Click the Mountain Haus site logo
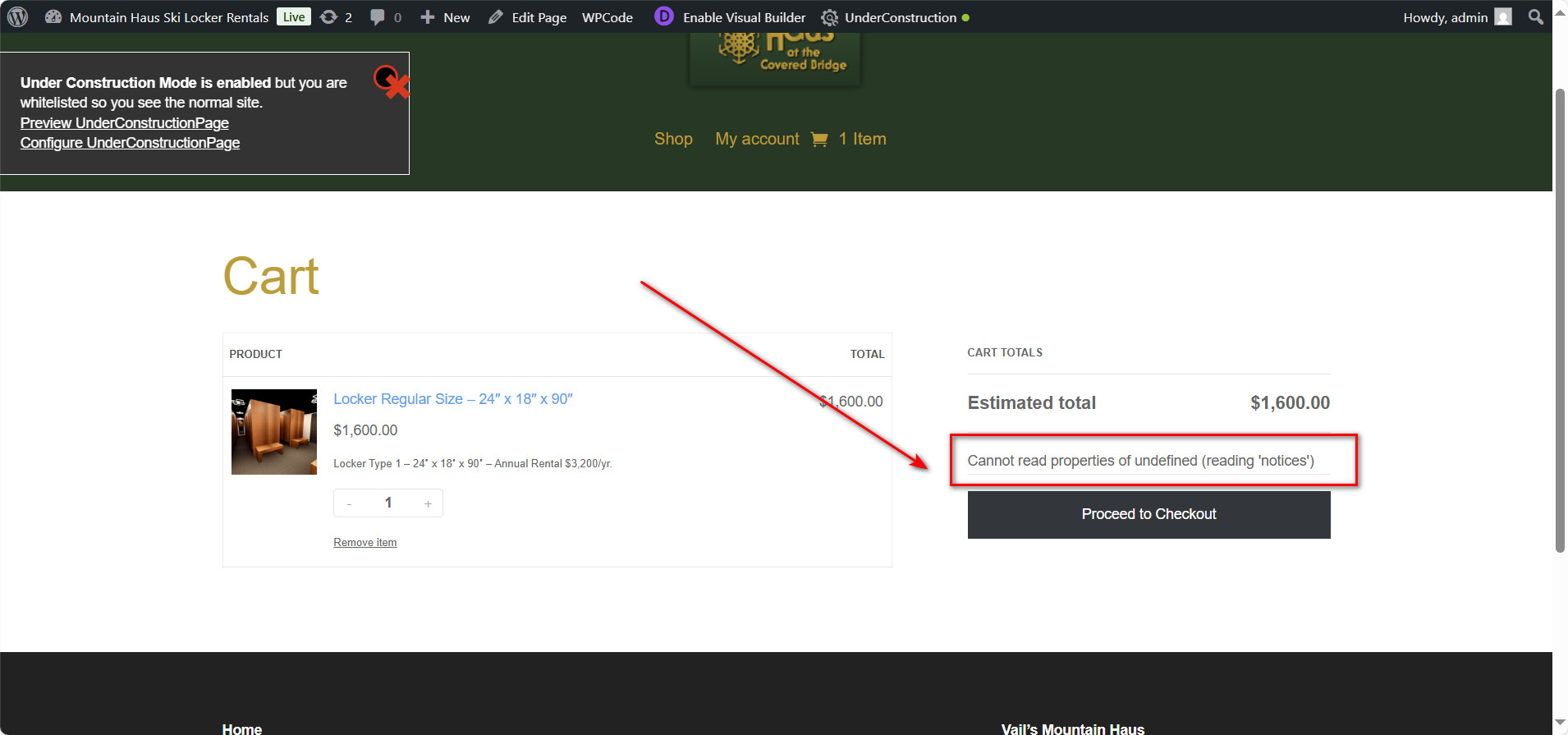 [775, 57]
